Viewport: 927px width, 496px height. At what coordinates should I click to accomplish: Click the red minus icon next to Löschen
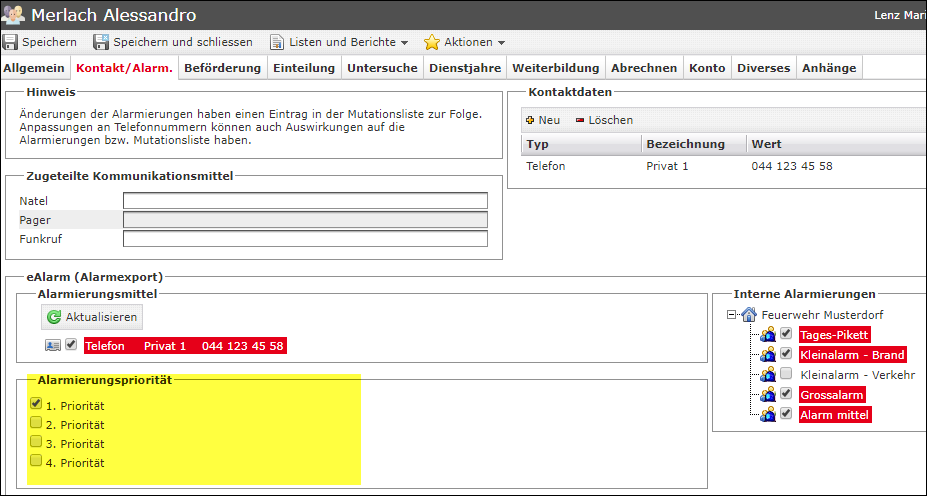click(x=580, y=120)
